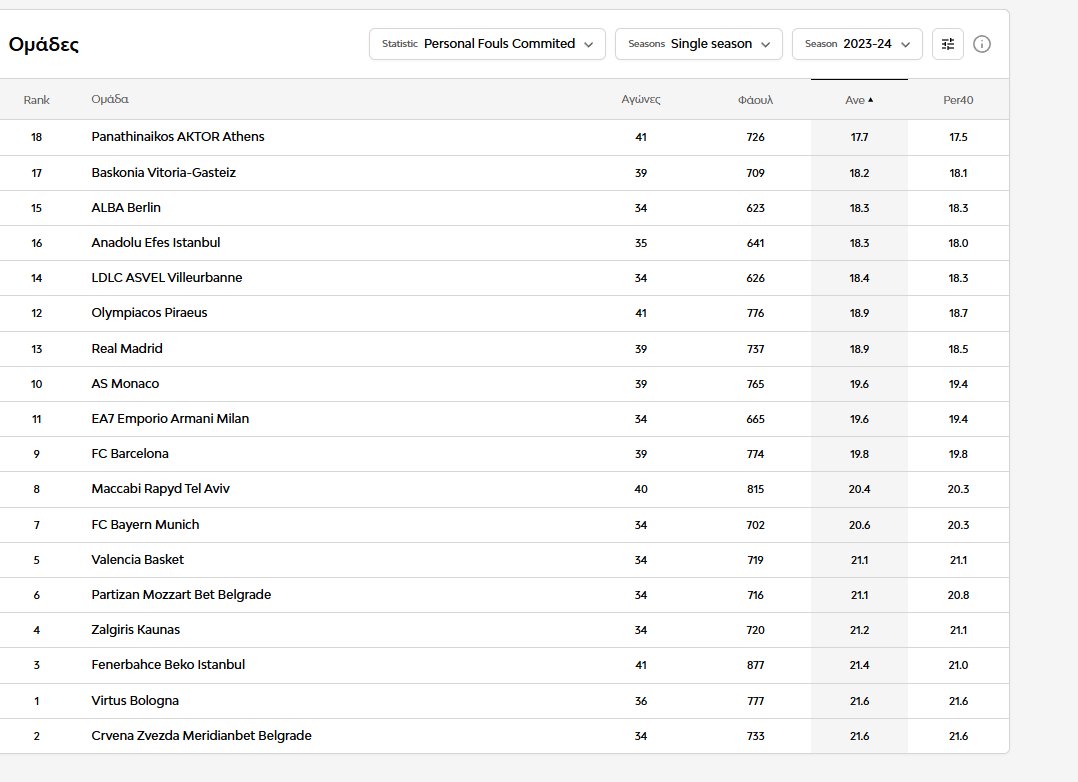Image resolution: width=1078 pixels, height=782 pixels.
Task: Select Fenerbahce Per40 value 21.0
Action: 958,665
